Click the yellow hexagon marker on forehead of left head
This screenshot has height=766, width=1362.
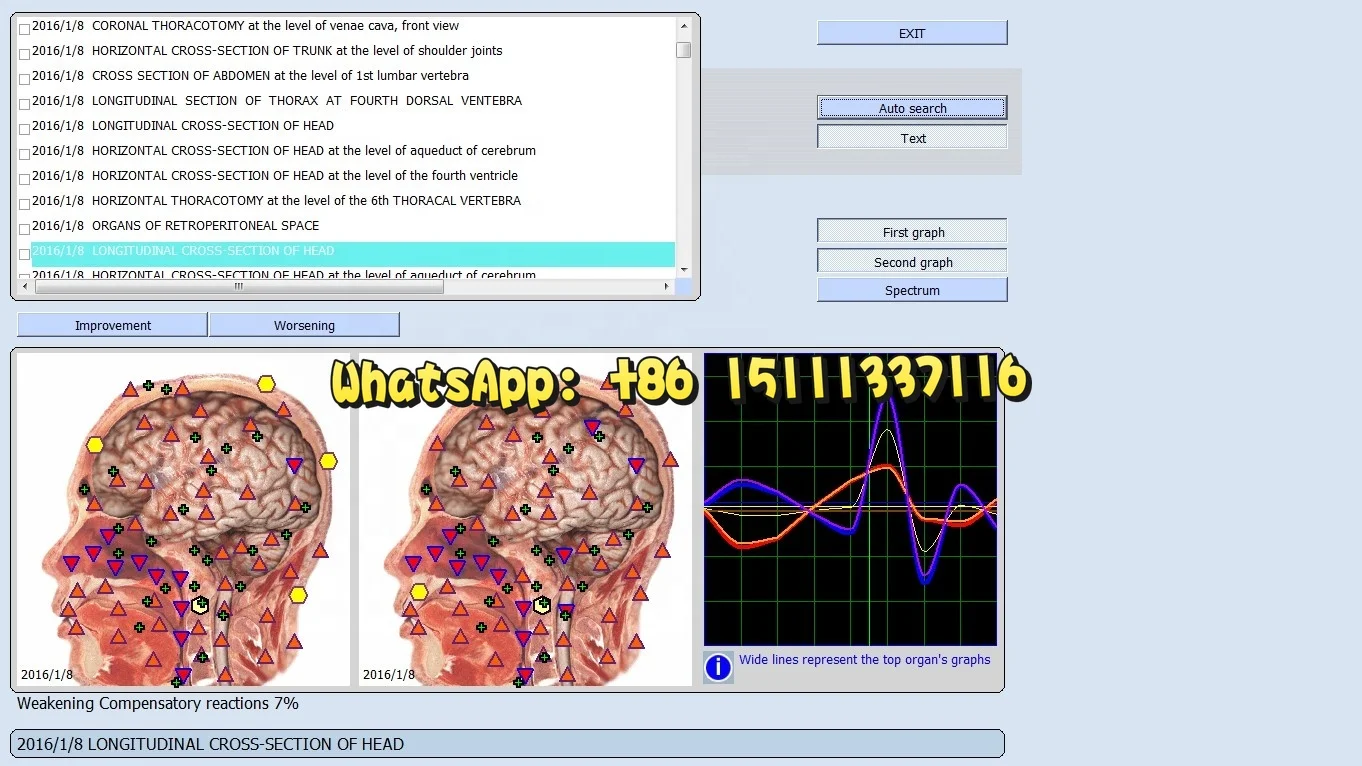pos(95,445)
